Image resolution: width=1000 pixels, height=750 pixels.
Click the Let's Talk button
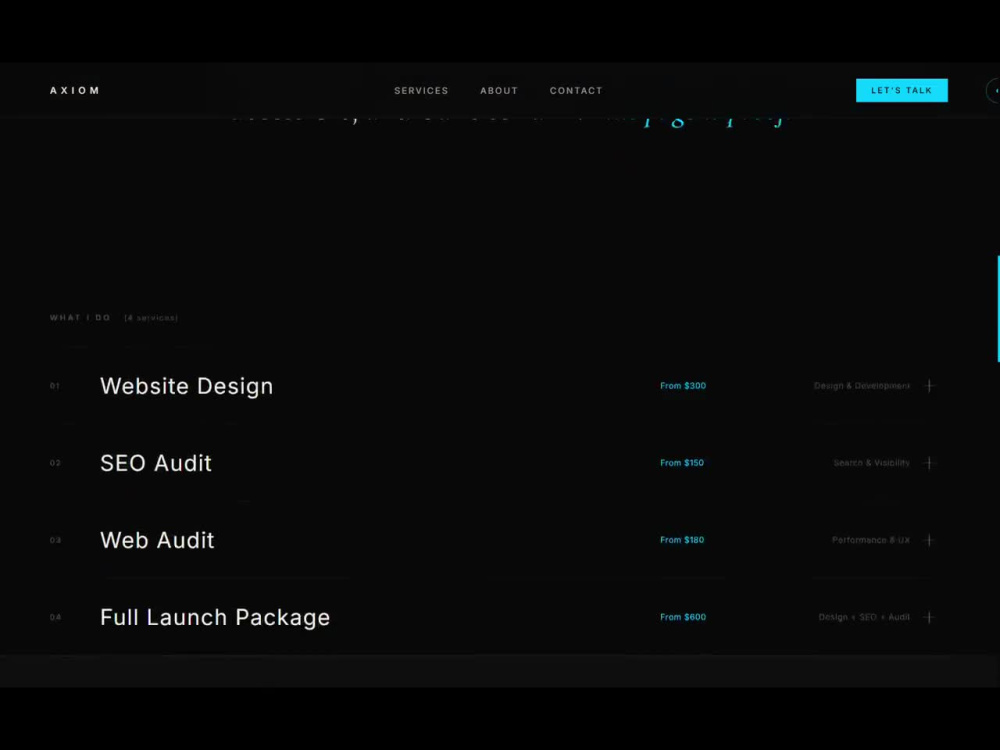click(x=901, y=91)
